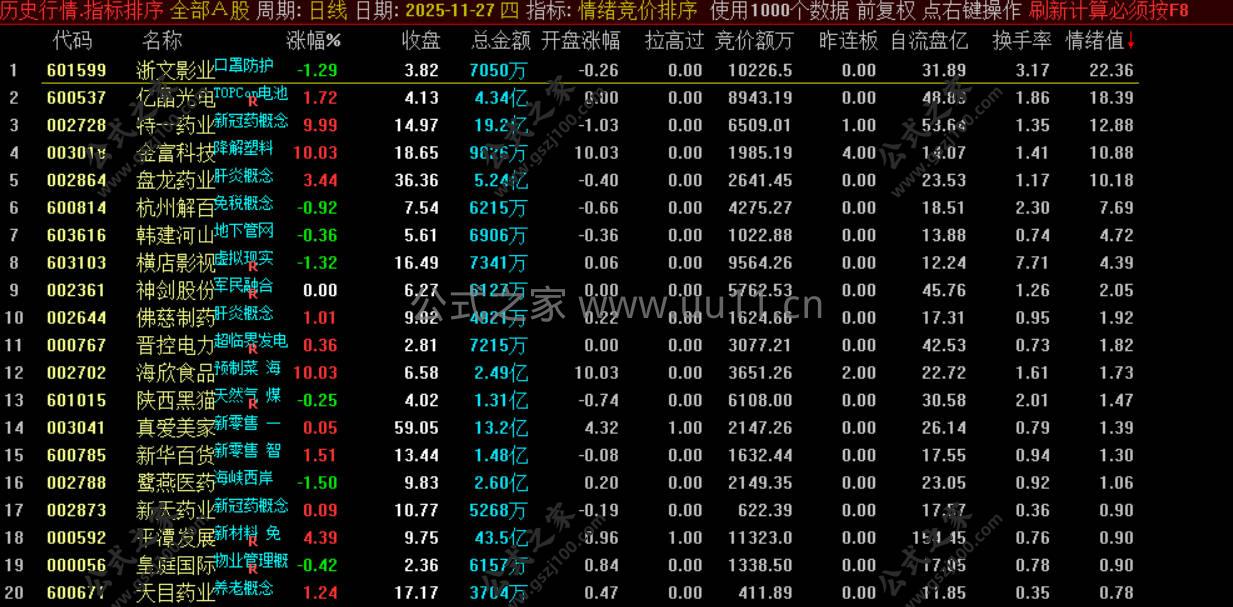
Task: Open the 天目药业 stock name
Action: (x=175, y=594)
